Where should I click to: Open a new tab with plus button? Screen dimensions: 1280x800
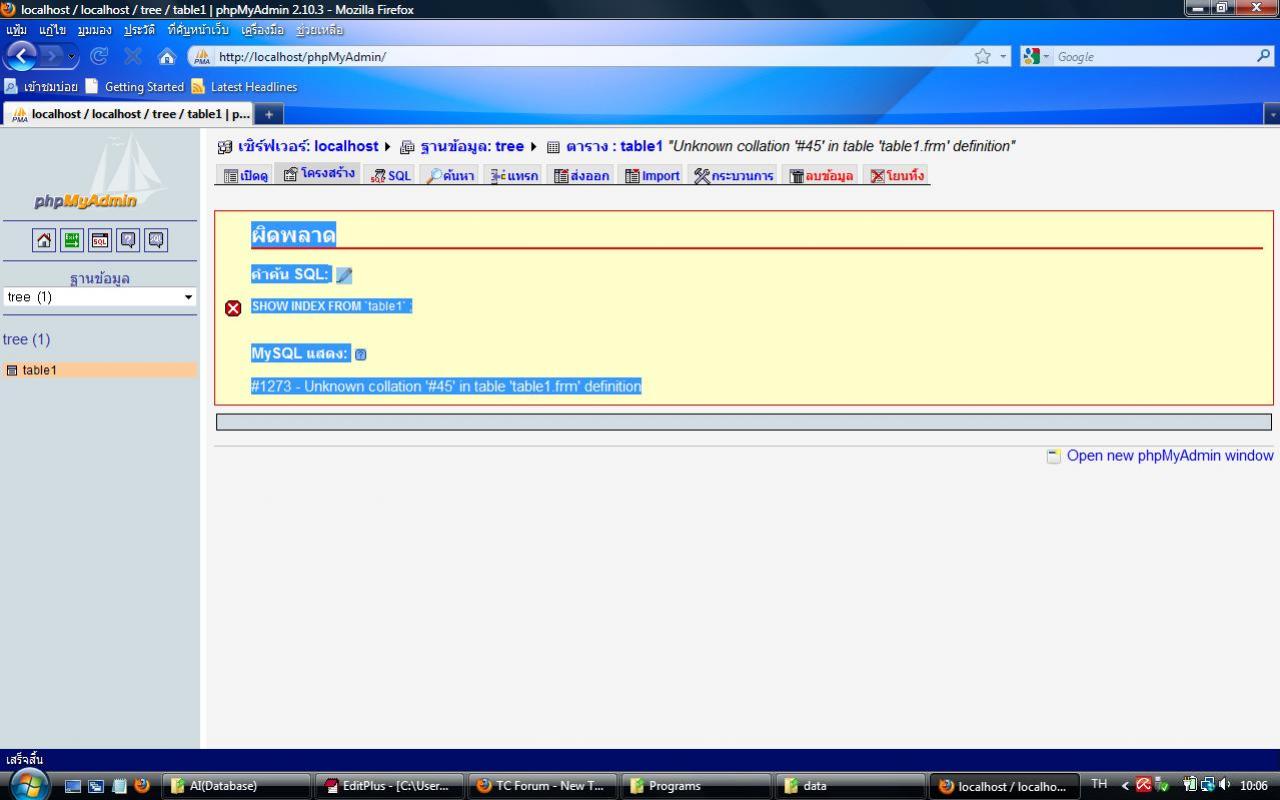point(268,114)
